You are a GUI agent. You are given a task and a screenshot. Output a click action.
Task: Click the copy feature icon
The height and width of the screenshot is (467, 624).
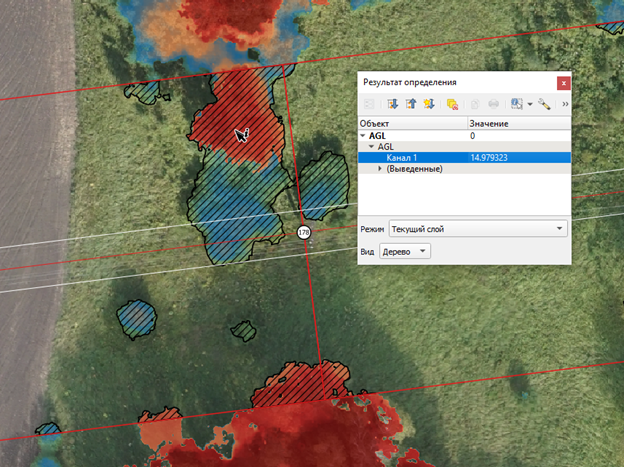coord(475,103)
